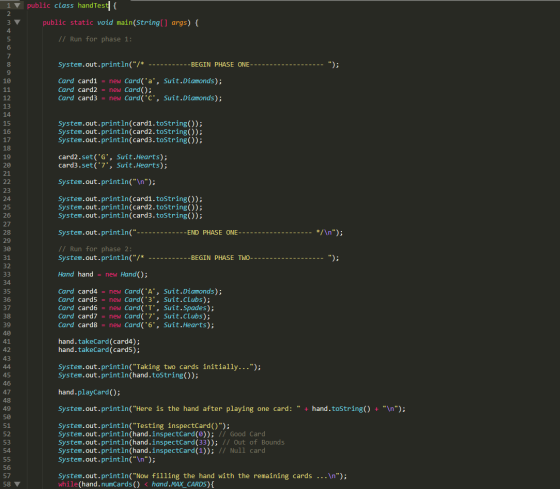Click "Card card2 = new Card();" line
The image size is (560, 489).
(105, 90)
